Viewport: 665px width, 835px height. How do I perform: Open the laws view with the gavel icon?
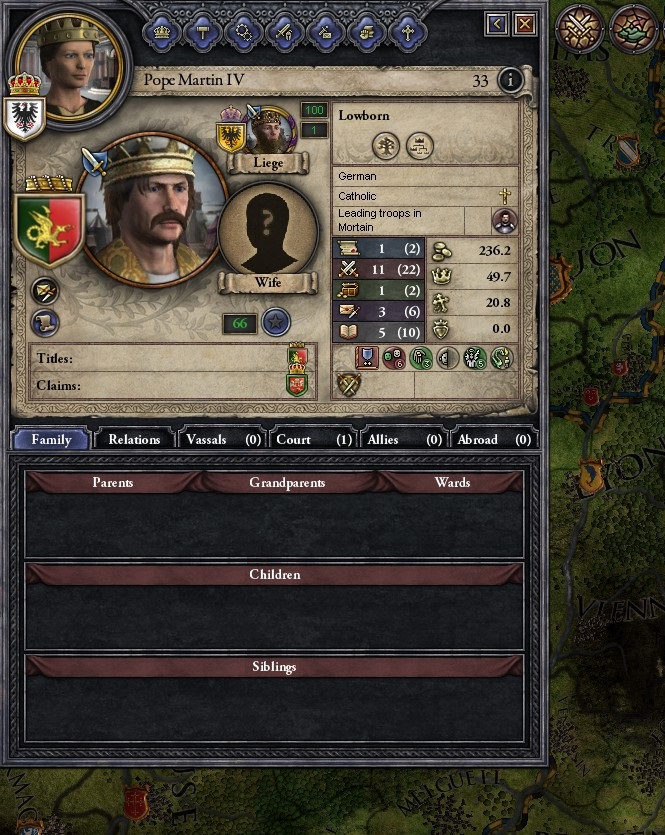coord(203,32)
